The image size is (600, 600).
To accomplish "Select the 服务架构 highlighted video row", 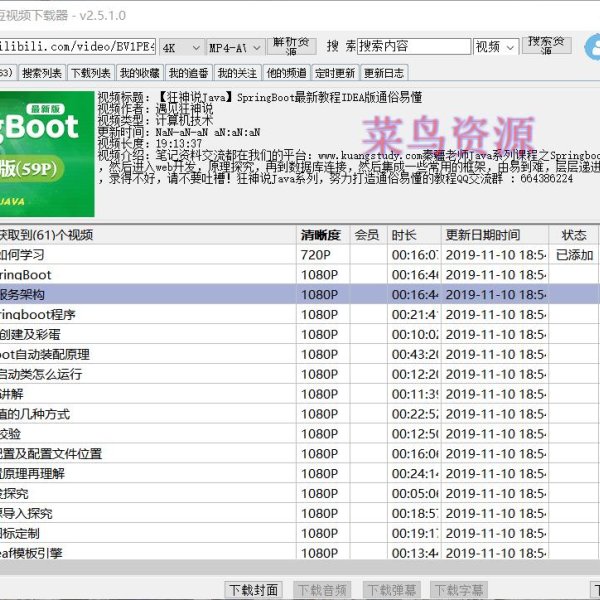I will coord(150,294).
